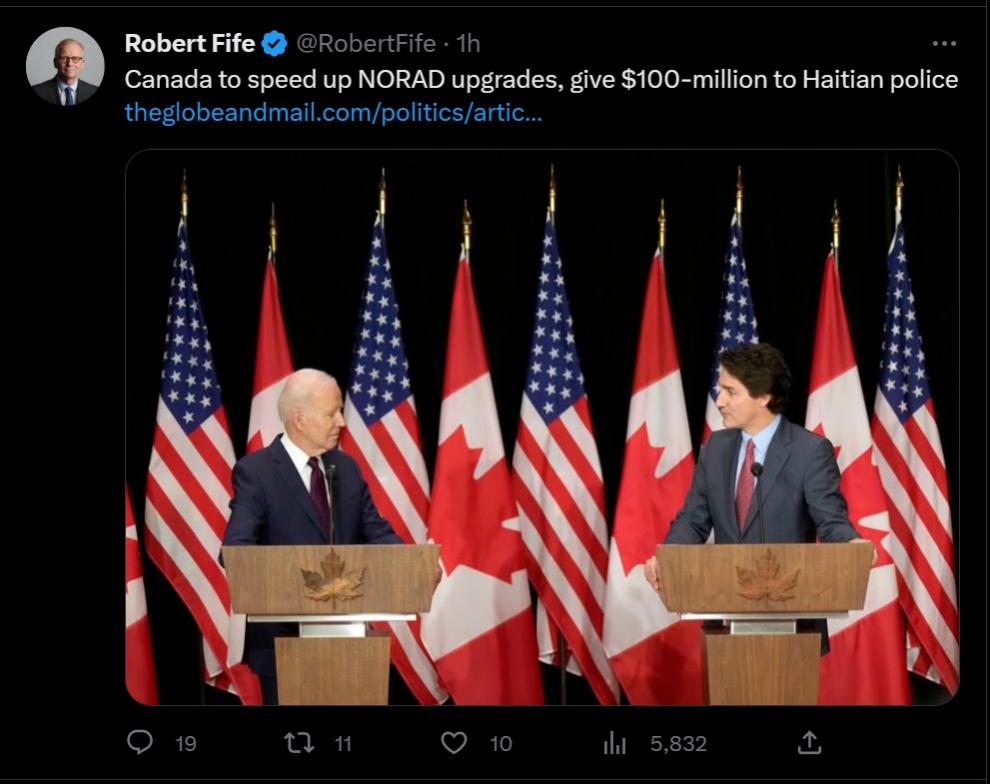Click the Robert Fife display name
Viewport: 990px width, 784px height.
click(189, 44)
